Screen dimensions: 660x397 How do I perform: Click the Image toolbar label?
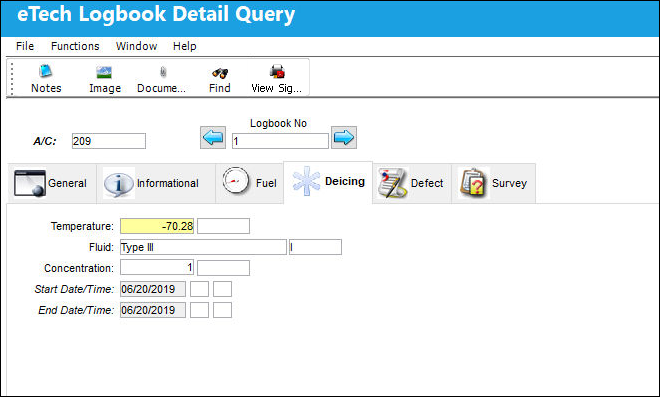pyautogui.click(x=105, y=88)
